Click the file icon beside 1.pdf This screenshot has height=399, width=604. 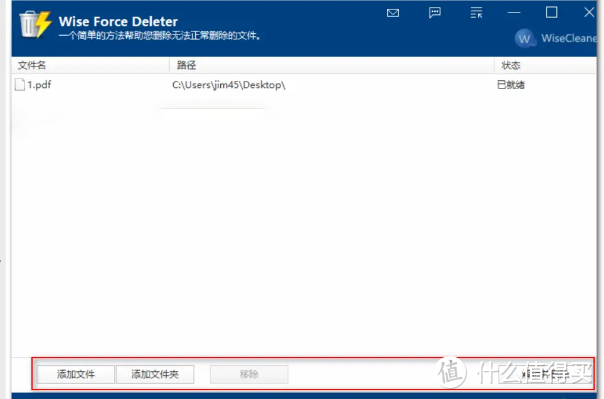click(x=20, y=85)
